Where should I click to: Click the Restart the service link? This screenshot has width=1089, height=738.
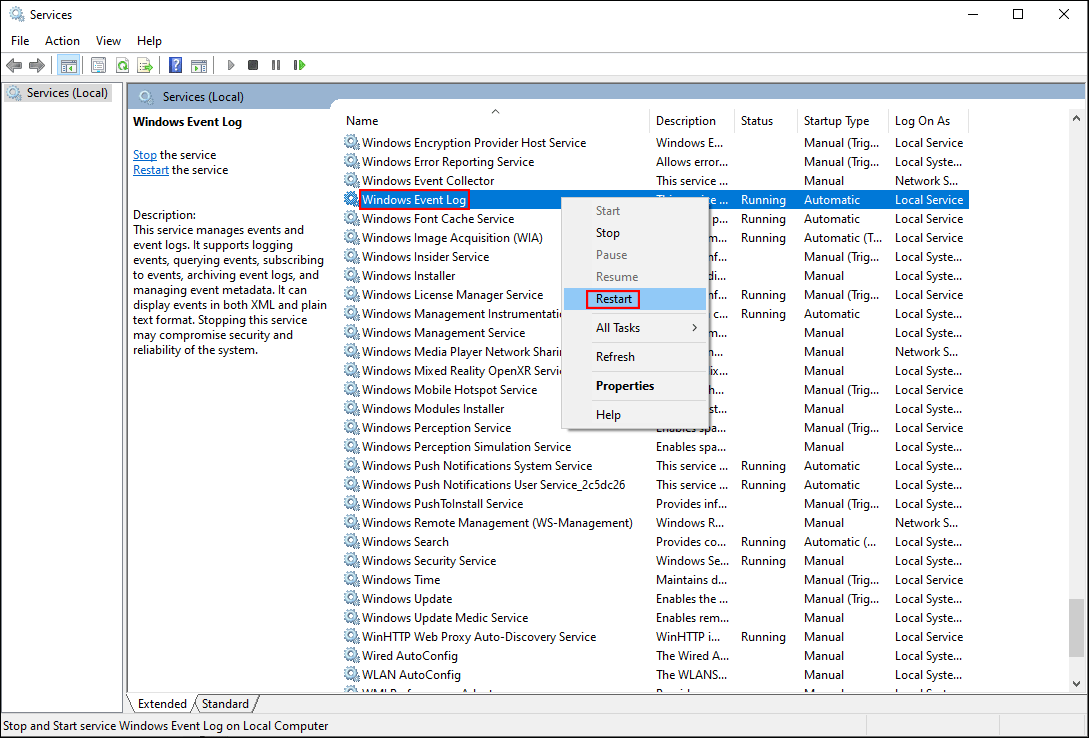pyautogui.click(x=151, y=170)
